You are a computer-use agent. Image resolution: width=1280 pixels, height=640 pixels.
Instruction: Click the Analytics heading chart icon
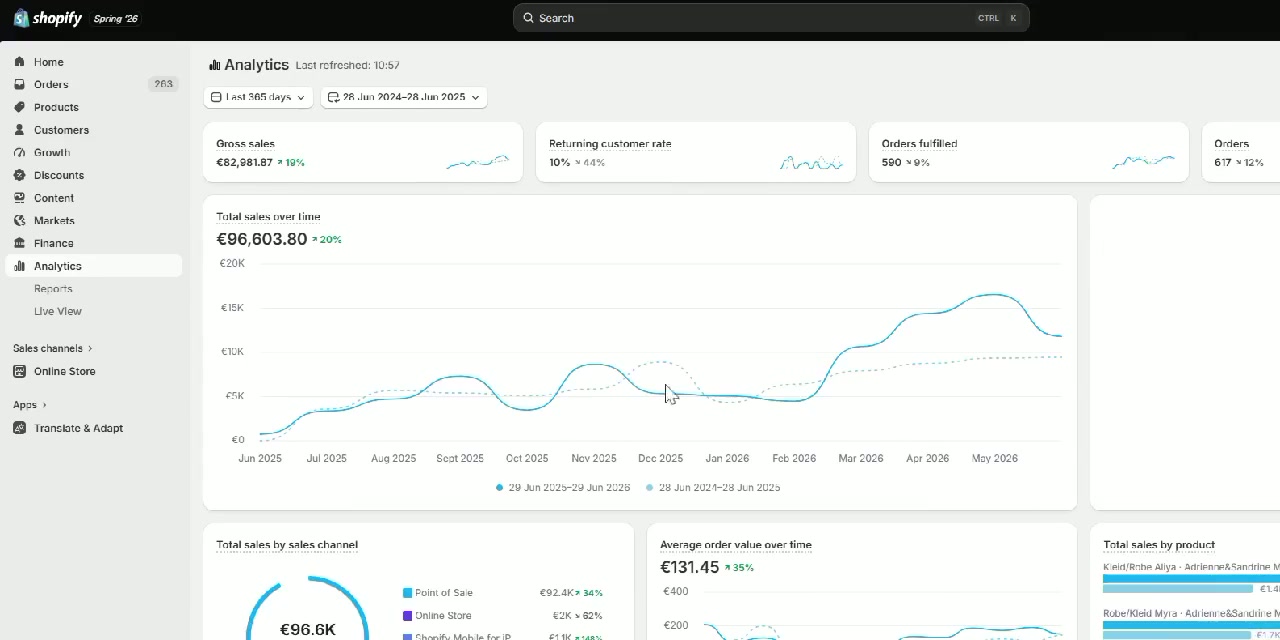point(214,65)
